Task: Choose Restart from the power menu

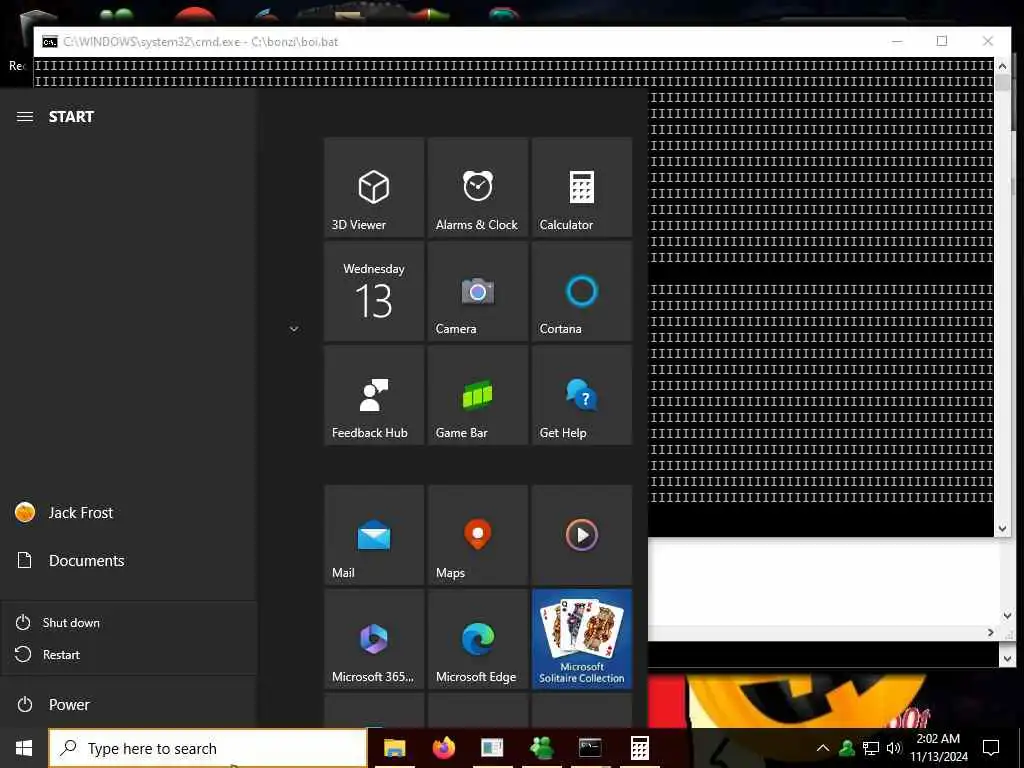Action: (x=129, y=654)
